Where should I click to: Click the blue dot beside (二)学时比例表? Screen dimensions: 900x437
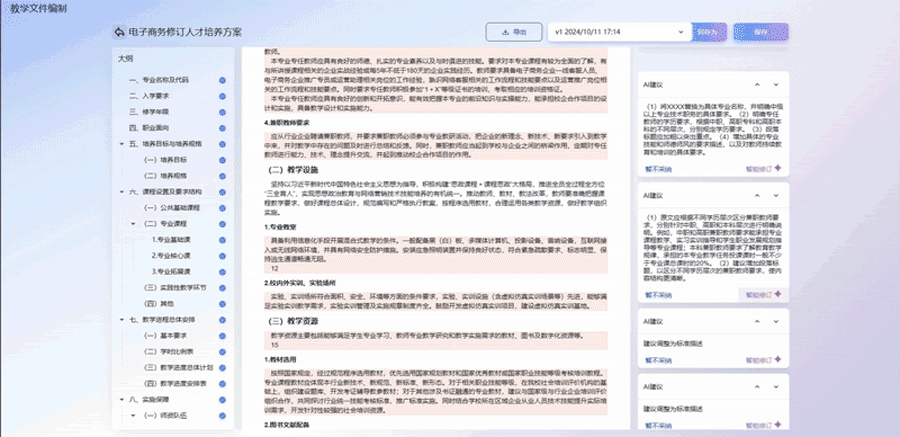click(x=222, y=351)
